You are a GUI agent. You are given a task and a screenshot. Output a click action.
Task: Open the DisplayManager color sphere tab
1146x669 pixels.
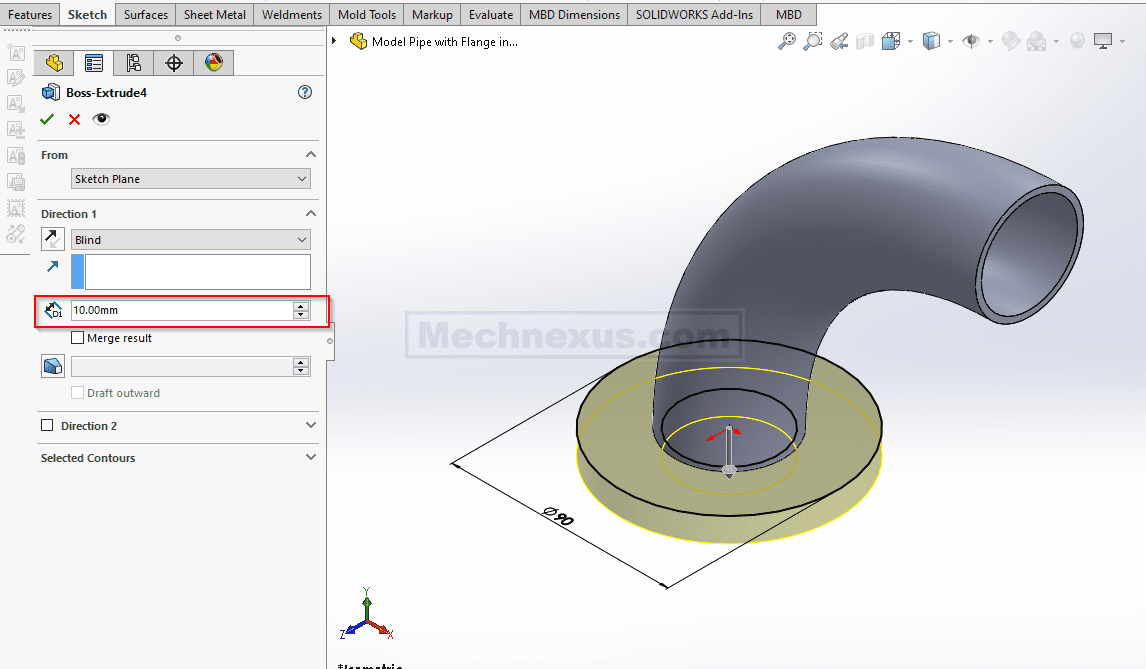[x=214, y=63]
